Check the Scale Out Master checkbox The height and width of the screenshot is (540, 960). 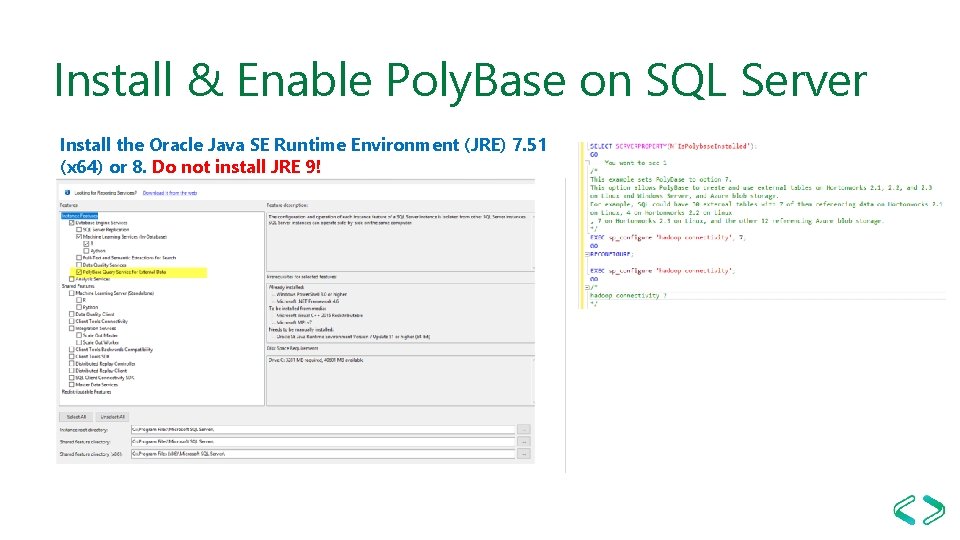[x=79, y=336]
